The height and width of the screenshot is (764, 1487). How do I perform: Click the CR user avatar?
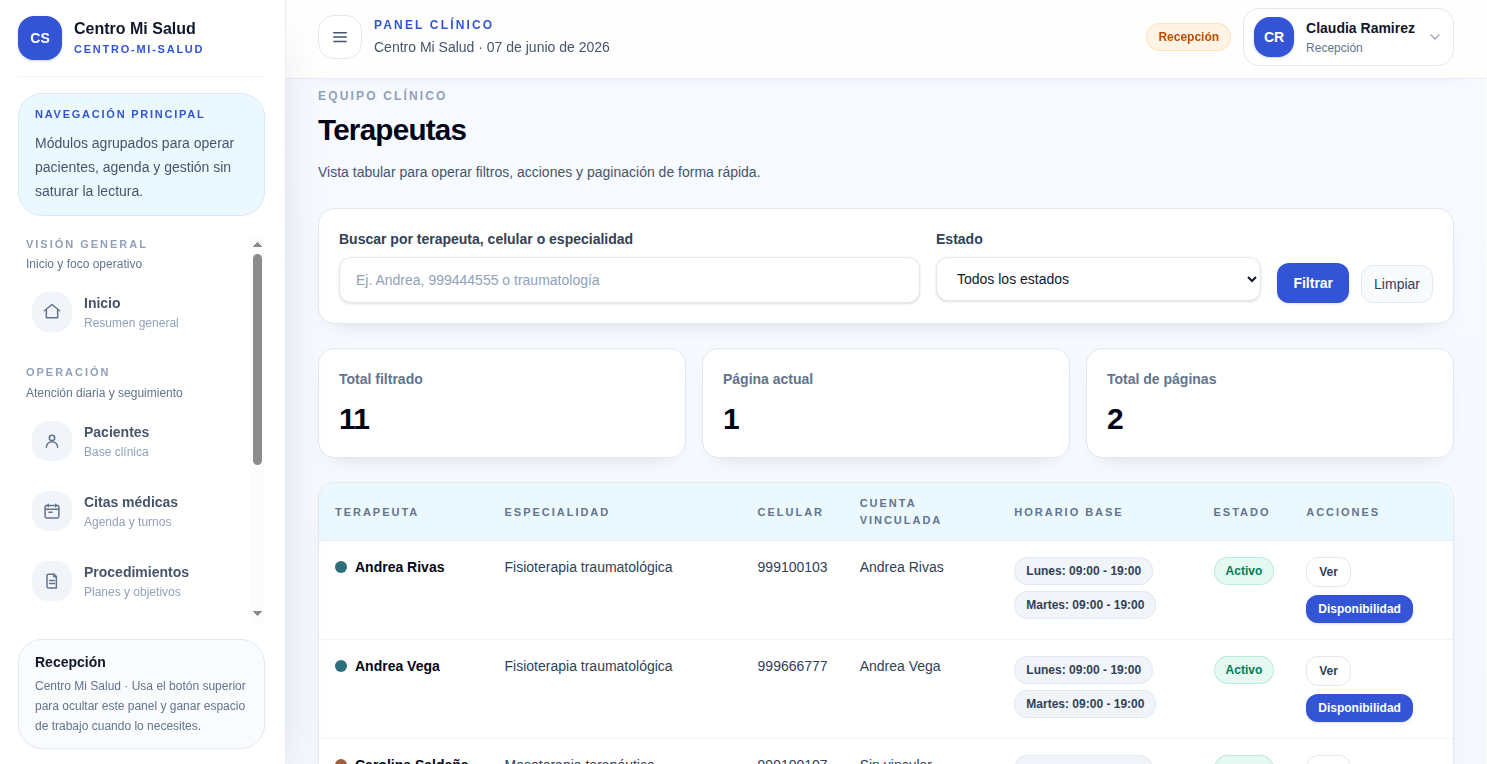click(x=1274, y=37)
